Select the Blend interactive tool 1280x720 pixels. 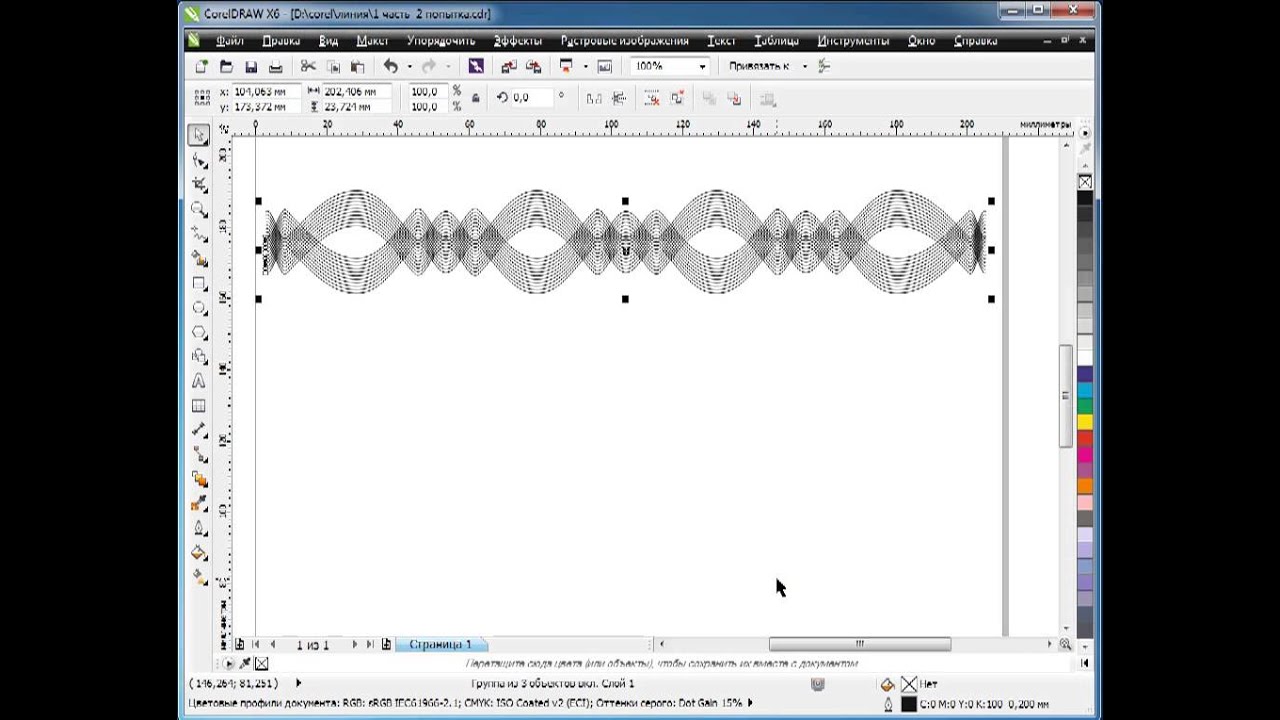pyautogui.click(x=200, y=479)
